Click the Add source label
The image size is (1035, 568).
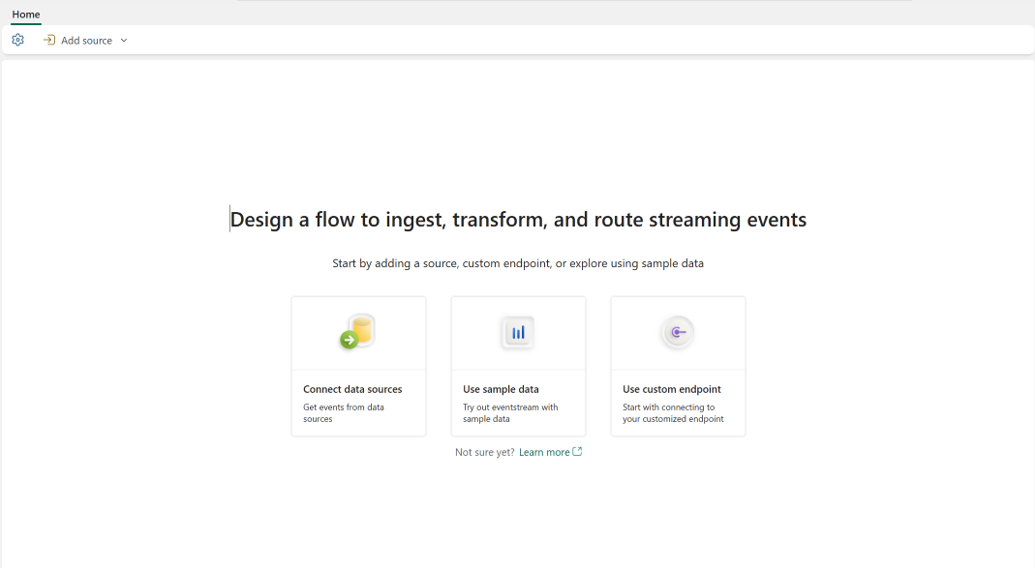86,40
